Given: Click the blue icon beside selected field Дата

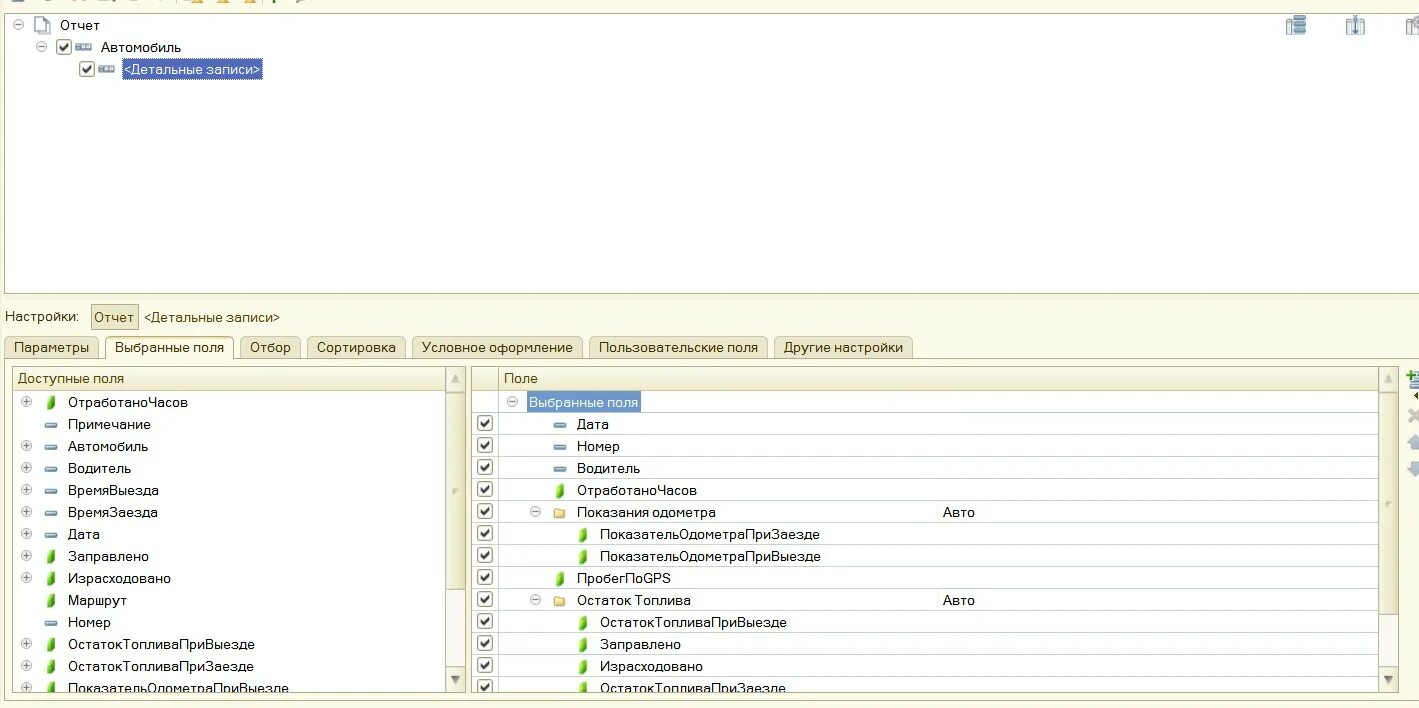Looking at the screenshot, I should 560,424.
